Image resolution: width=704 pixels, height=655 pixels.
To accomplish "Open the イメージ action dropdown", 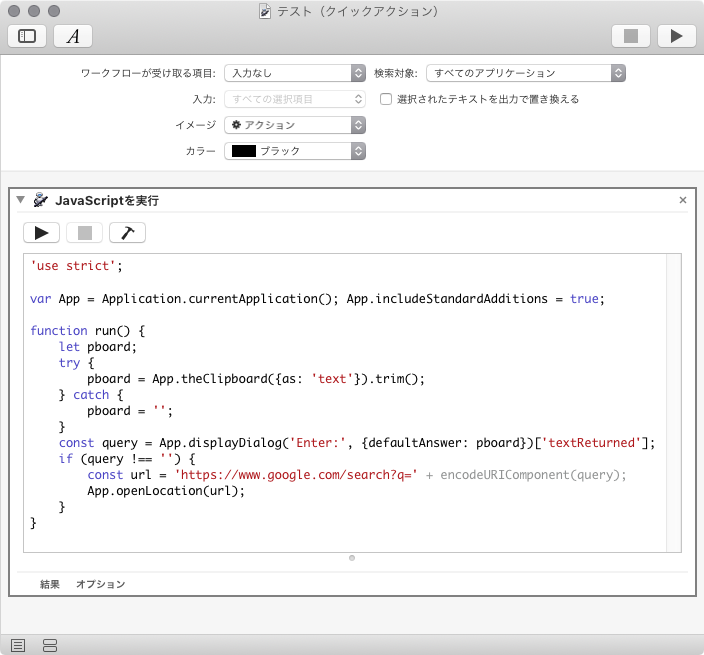I will [x=294, y=125].
